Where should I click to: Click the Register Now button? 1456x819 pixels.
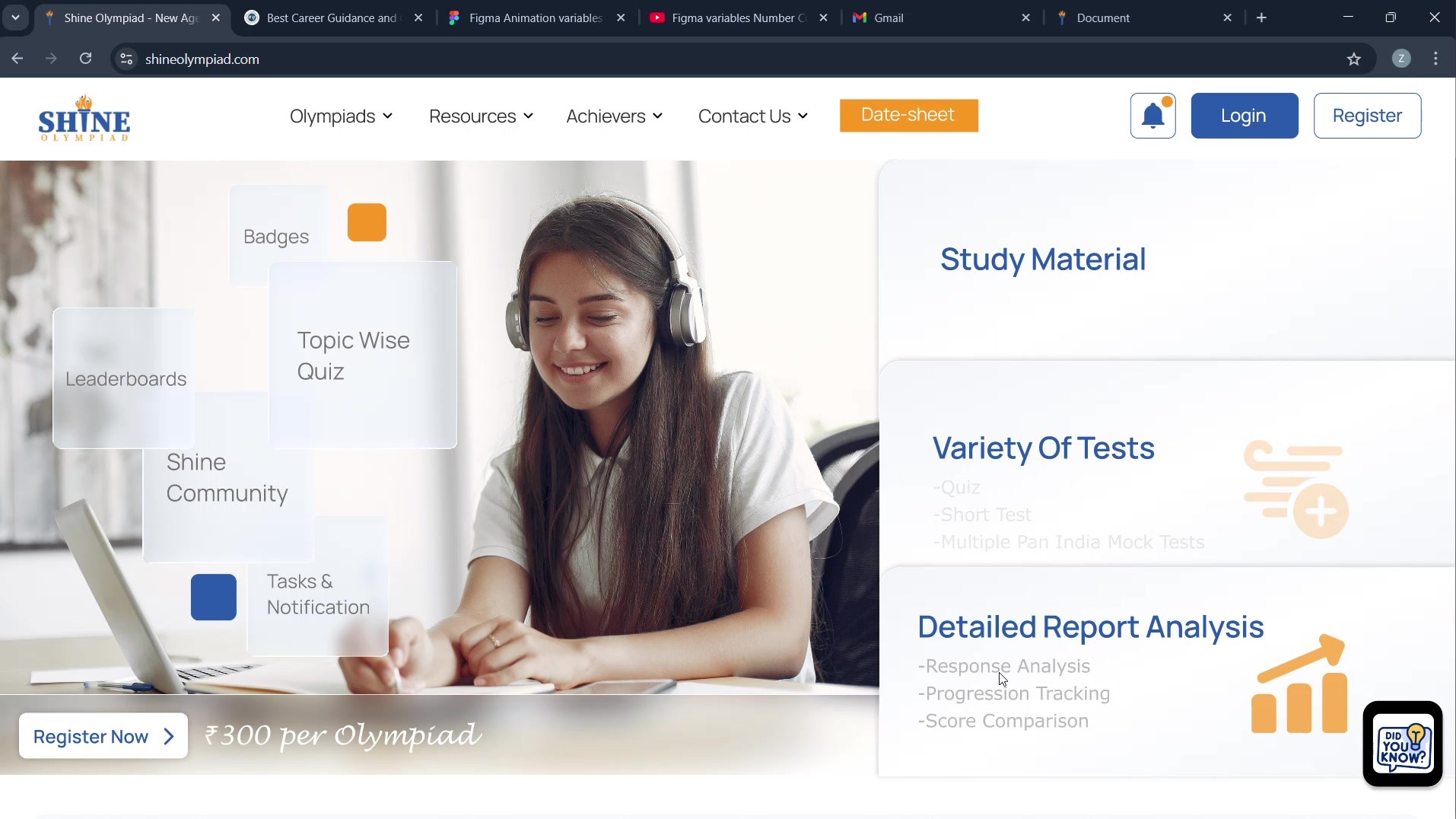[x=103, y=736]
